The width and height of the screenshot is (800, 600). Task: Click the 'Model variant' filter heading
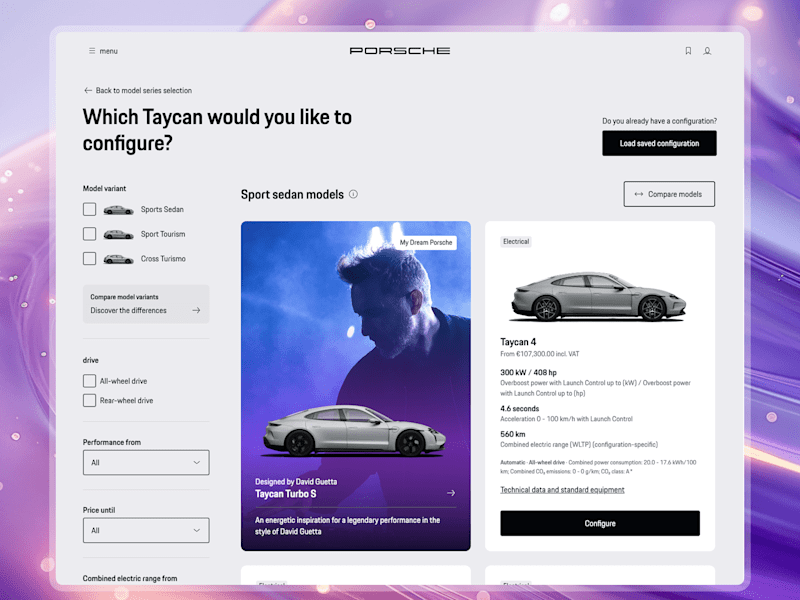(x=104, y=188)
